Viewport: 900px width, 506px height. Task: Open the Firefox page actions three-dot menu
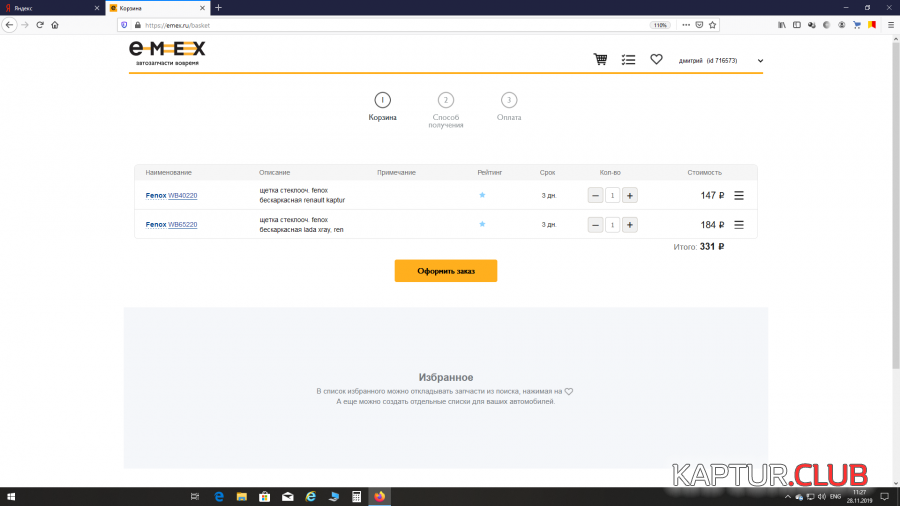(x=684, y=24)
